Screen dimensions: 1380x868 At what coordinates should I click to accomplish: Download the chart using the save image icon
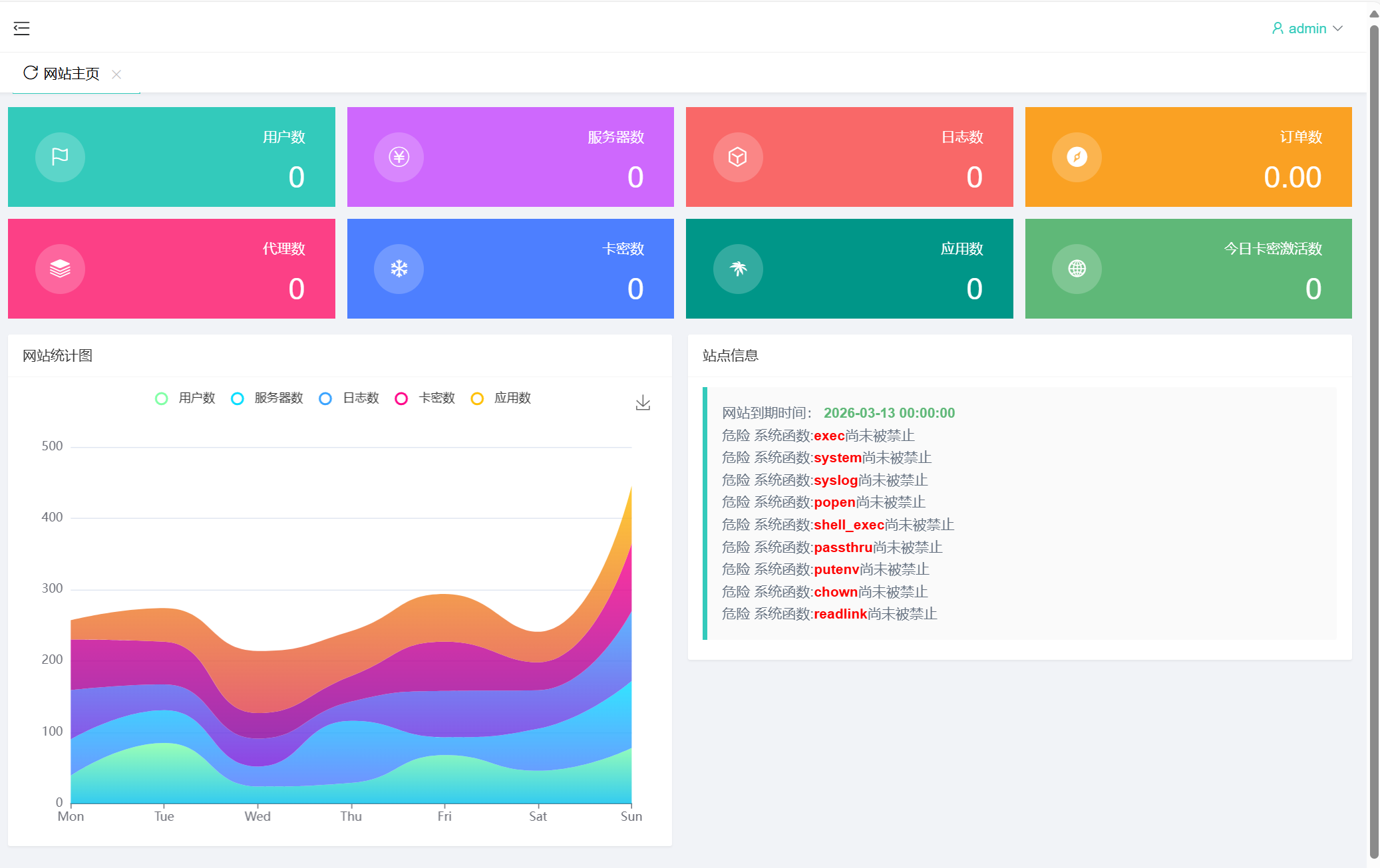[x=643, y=402]
